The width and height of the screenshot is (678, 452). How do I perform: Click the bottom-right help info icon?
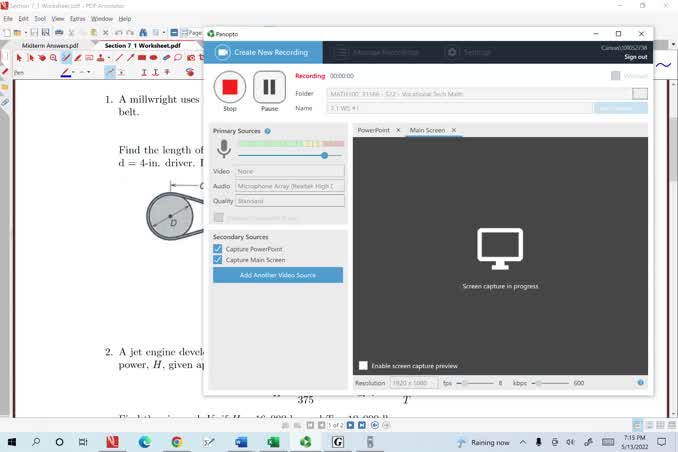pyautogui.click(x=641, y=382)
